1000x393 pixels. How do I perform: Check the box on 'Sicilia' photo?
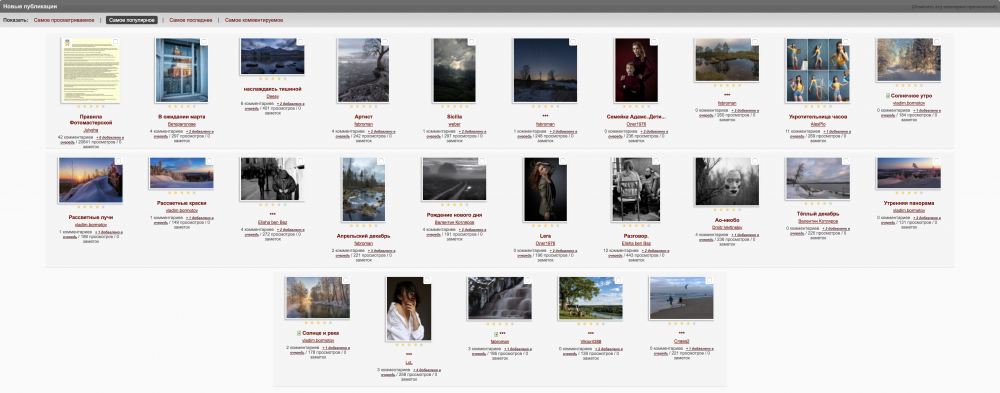click(471, 42)
